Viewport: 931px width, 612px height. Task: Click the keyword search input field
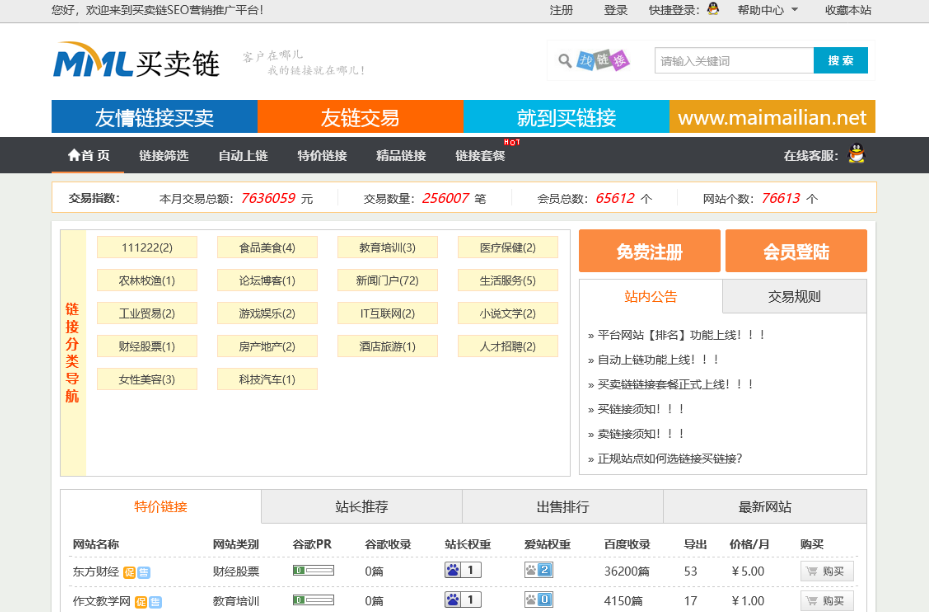click(734, 61)
